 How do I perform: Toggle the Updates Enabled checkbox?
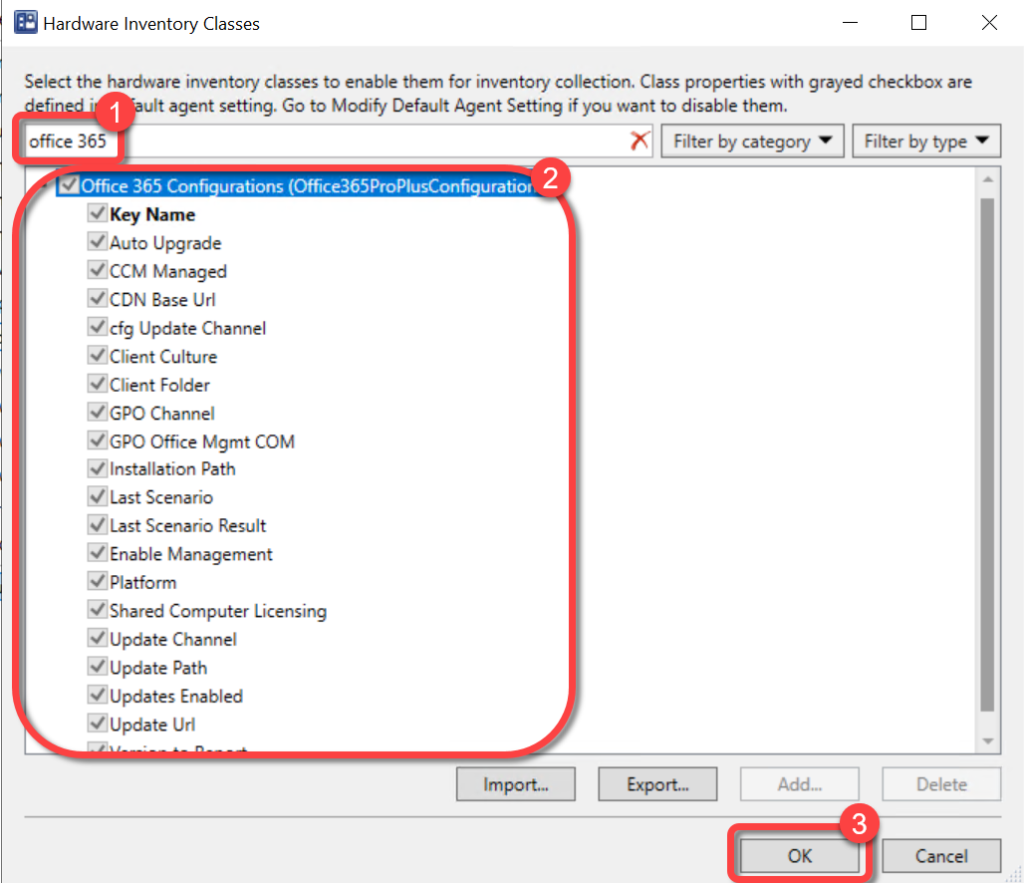tap(98, 696)
